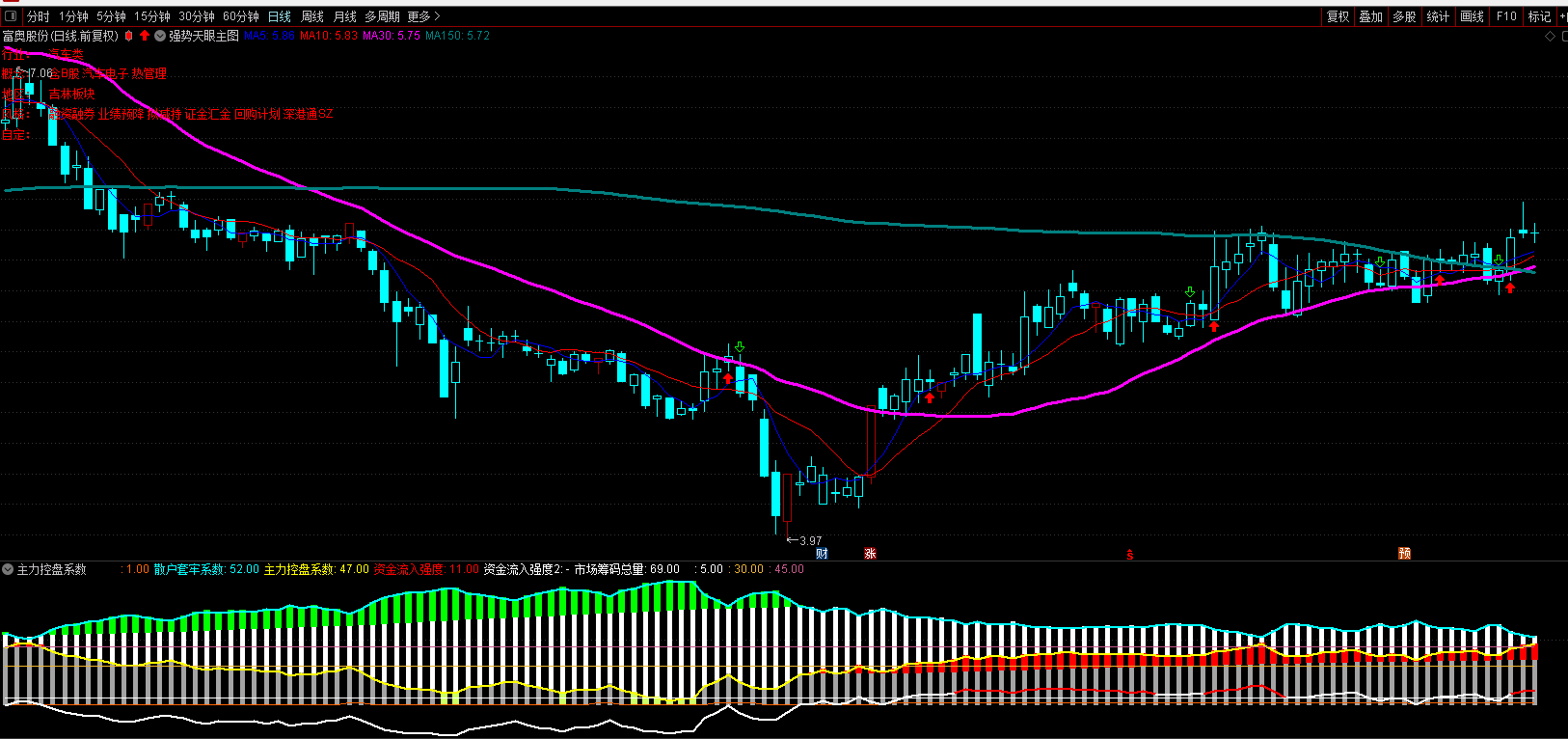Select the 日线 daily chart tab
1568x739 pixels.
coord(280,16)
